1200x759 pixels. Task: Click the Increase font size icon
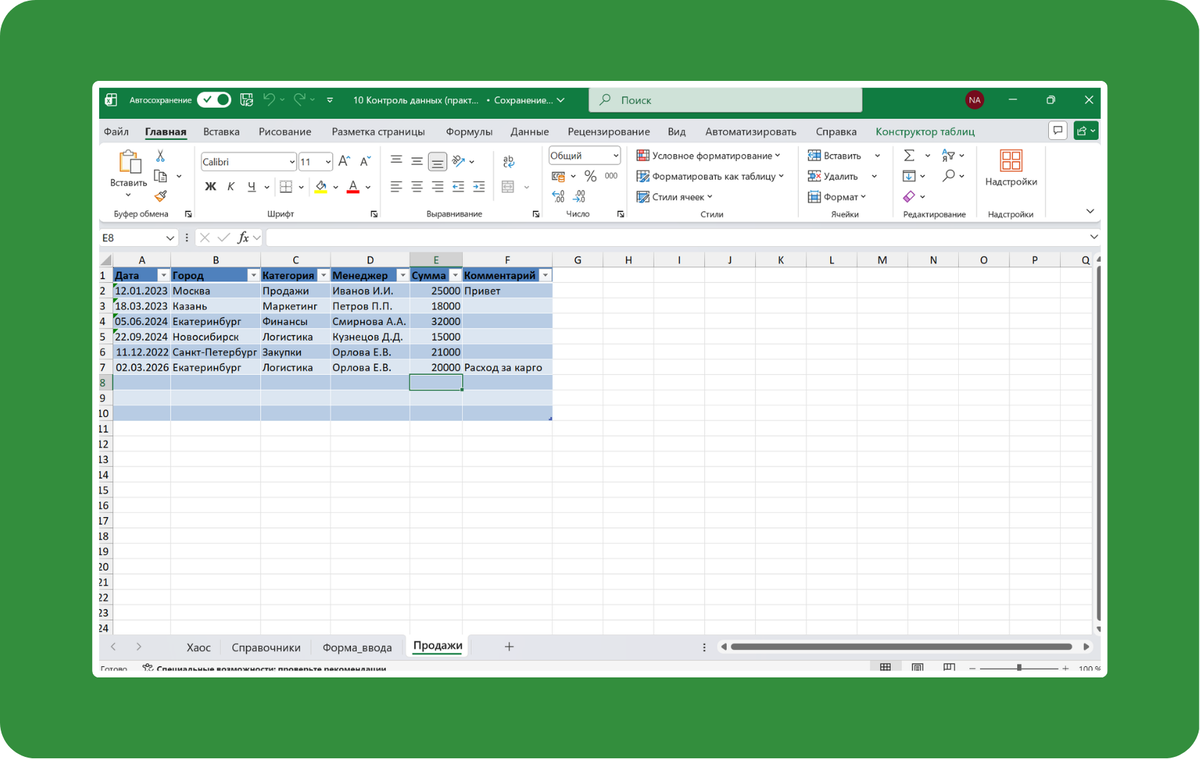pos(344,161)
